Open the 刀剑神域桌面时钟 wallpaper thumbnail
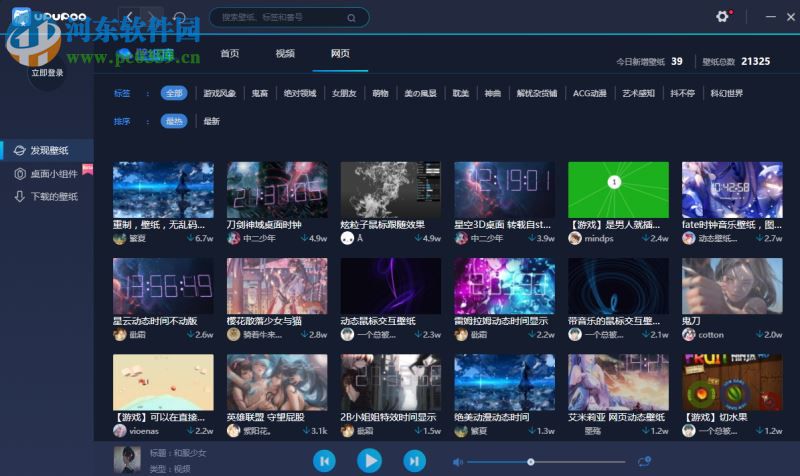Viewport: 800px width, 476px height. (277, 190)
